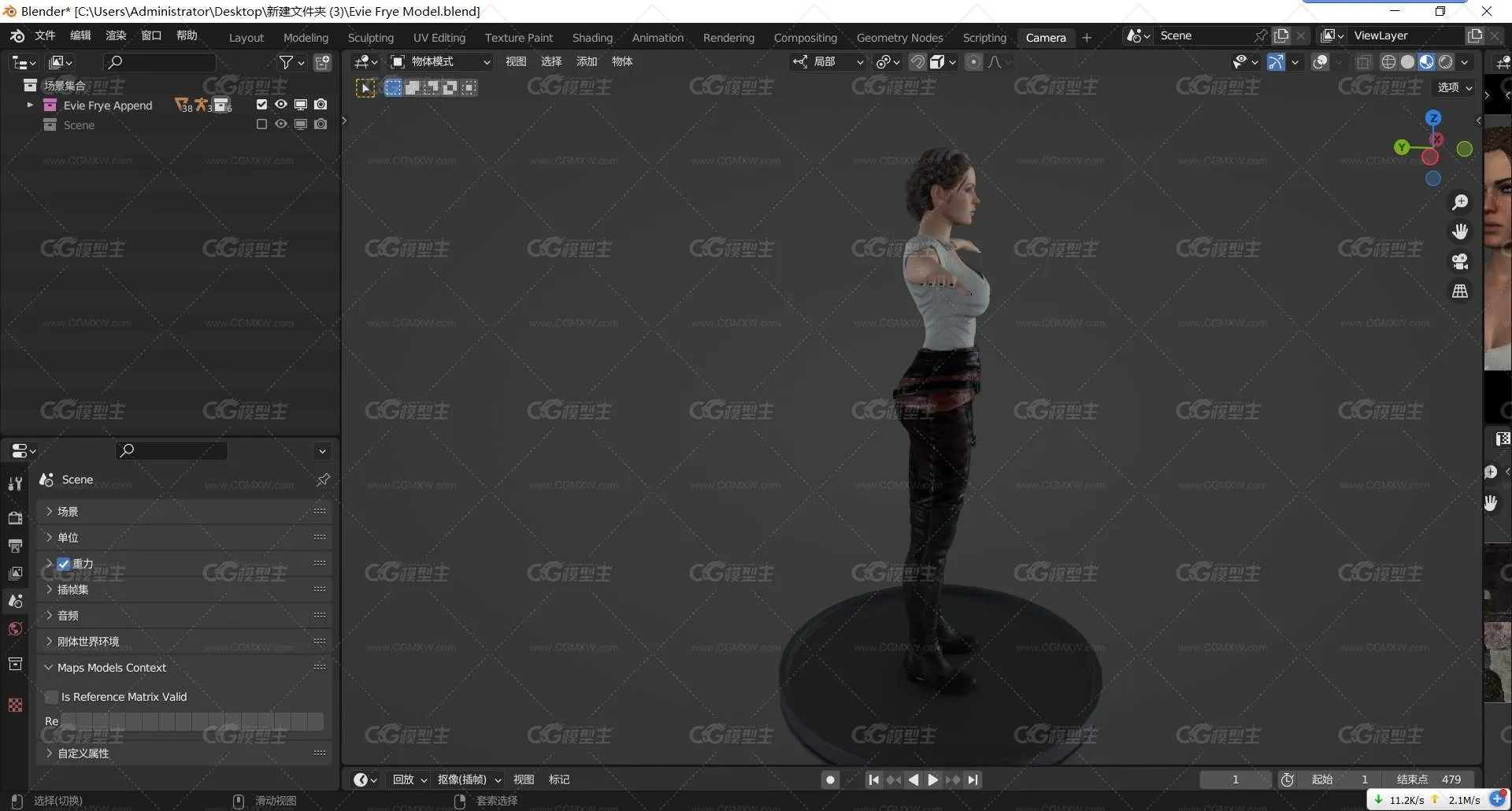The width and height of the screenshot is (1512, 811).
Task: Click the blue Z axis gizmo ball
Action: click(x=1433, y=118)
